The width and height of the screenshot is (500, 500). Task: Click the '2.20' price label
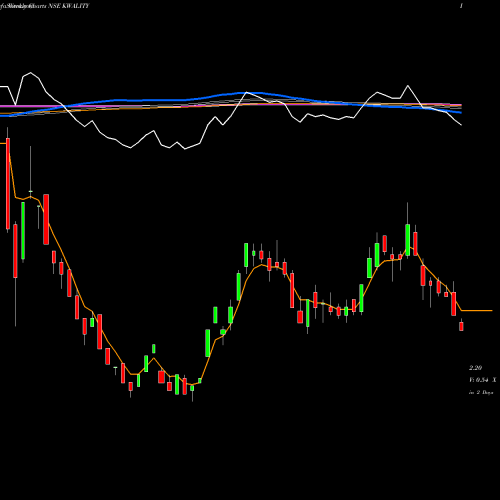tap(475, 368)
